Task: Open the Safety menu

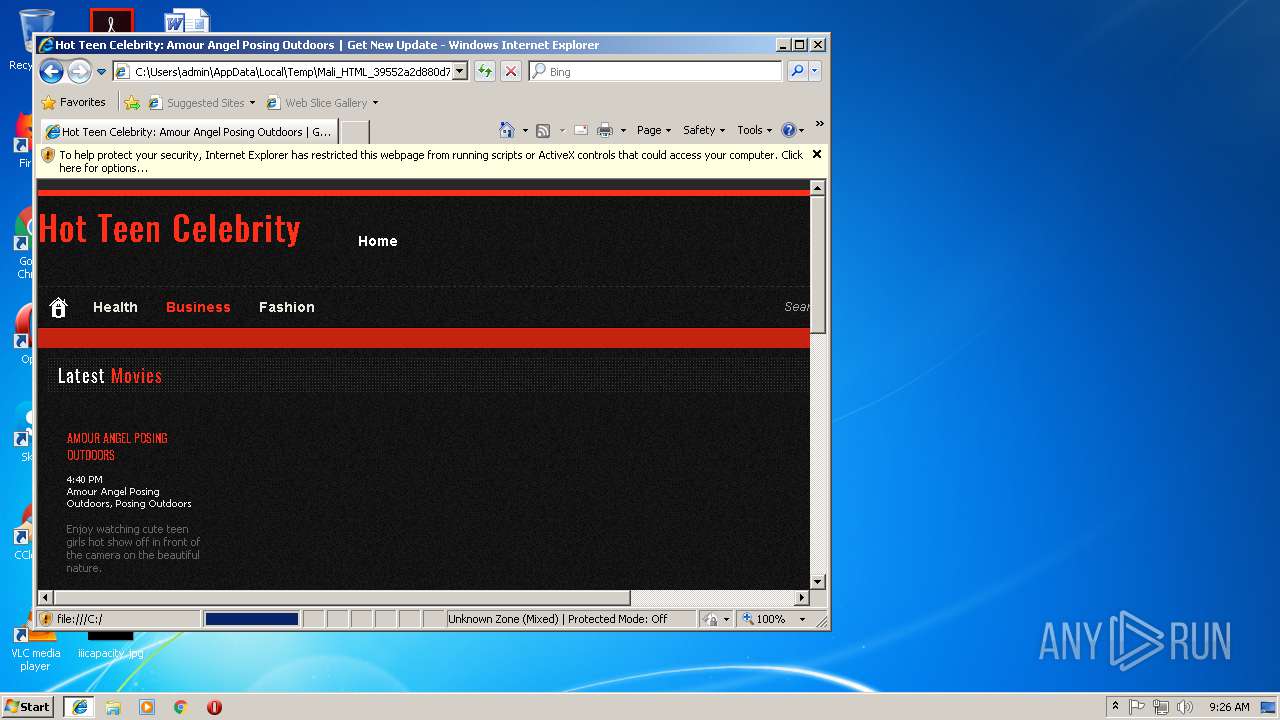Action: pyautogui.click(x=704, y=130)
